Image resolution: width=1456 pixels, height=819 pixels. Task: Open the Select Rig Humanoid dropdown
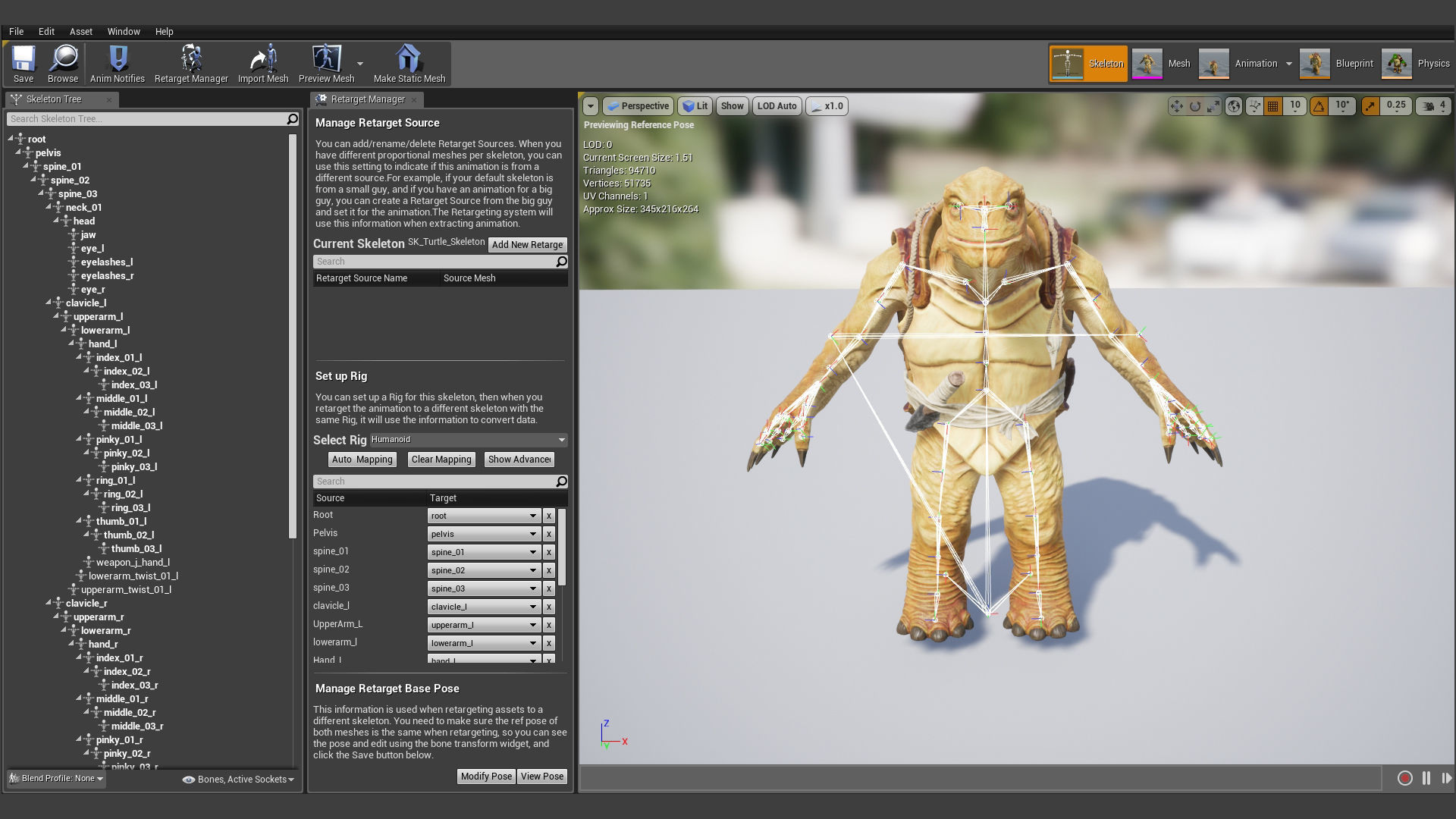tap(469, 440)
